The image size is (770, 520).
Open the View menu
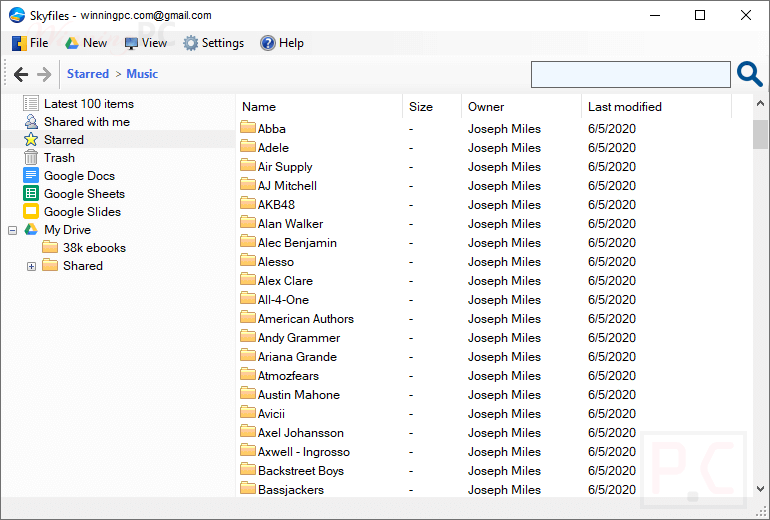pos(146,43)
